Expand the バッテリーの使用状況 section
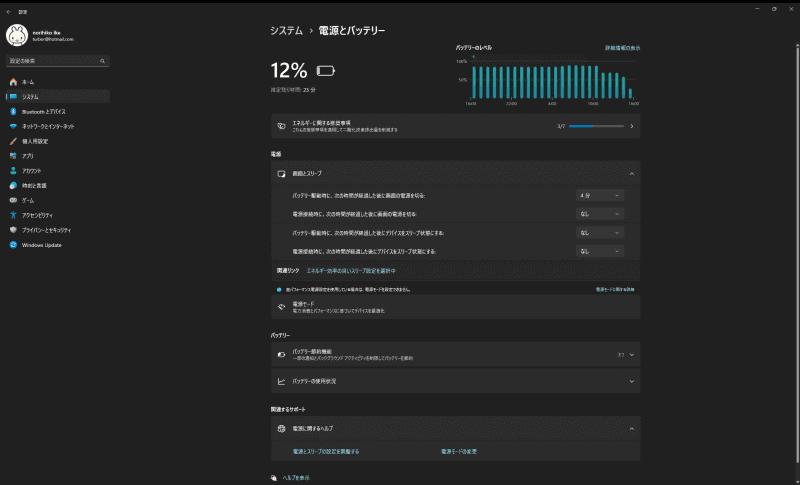Screen dimensions: 800x485 pyautogui.click(x=455, y=381)
